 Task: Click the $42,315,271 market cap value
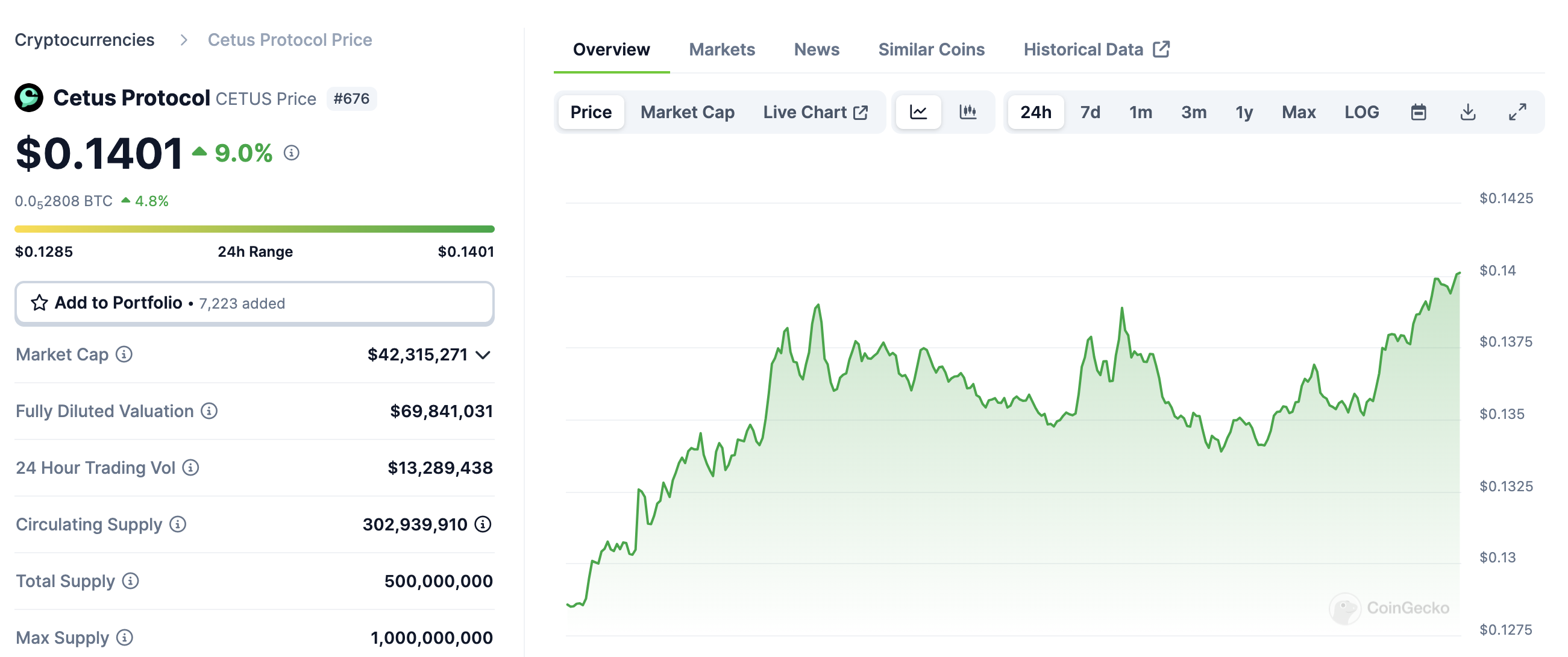[418, 354]
